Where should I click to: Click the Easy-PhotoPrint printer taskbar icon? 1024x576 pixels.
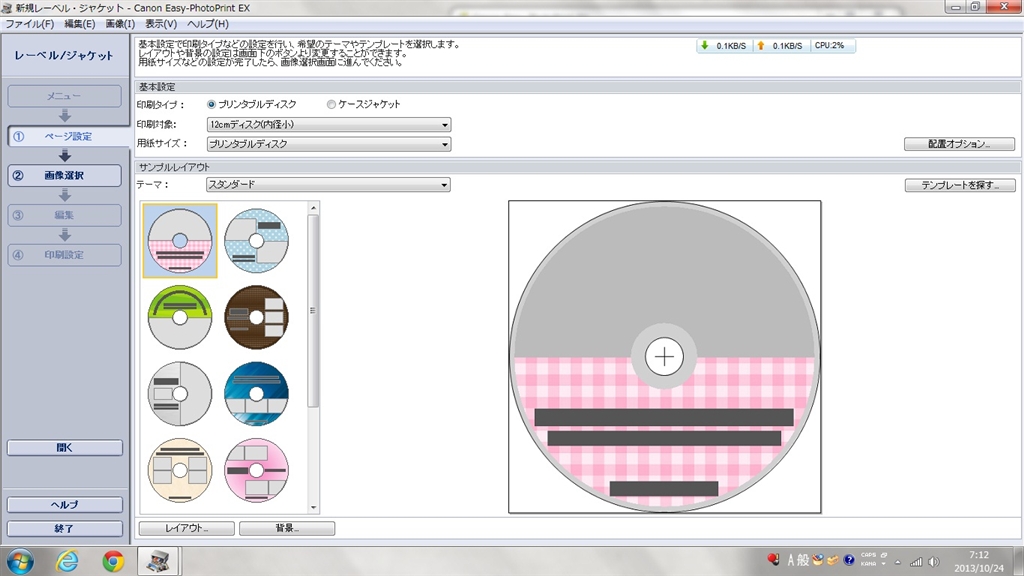tap(158, 561)
